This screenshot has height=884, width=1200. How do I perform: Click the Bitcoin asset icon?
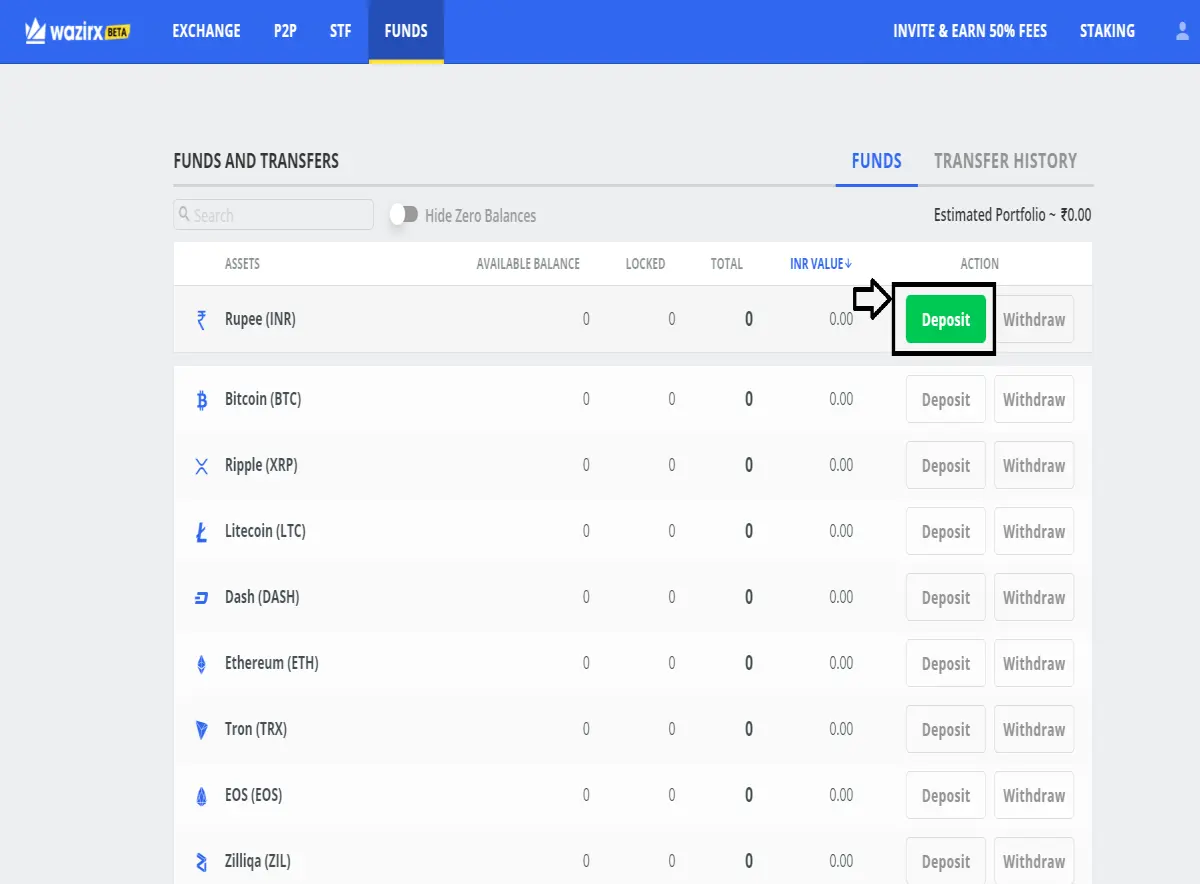[x=201, y=400]
